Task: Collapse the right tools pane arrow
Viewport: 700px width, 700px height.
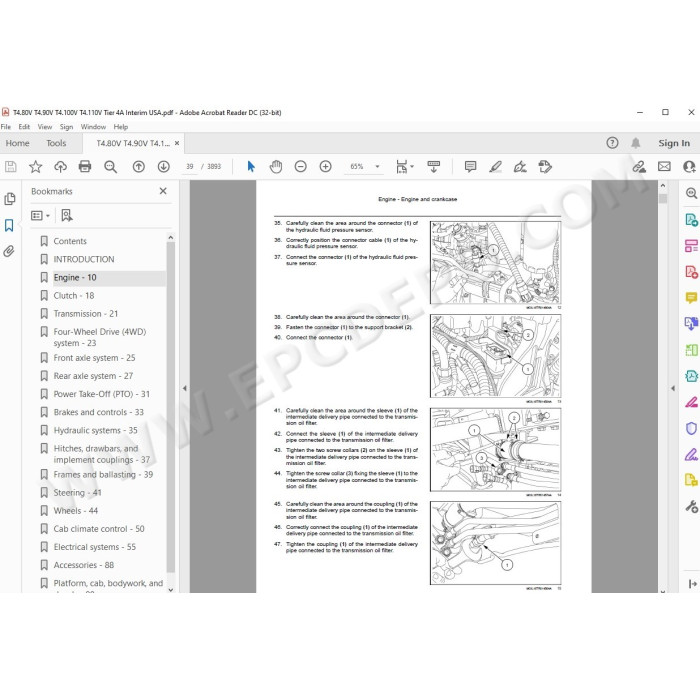Action: pos(673,388)
